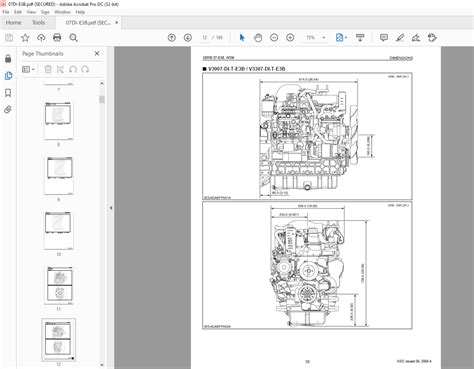Zoom out with the minus button

(274, 38)
